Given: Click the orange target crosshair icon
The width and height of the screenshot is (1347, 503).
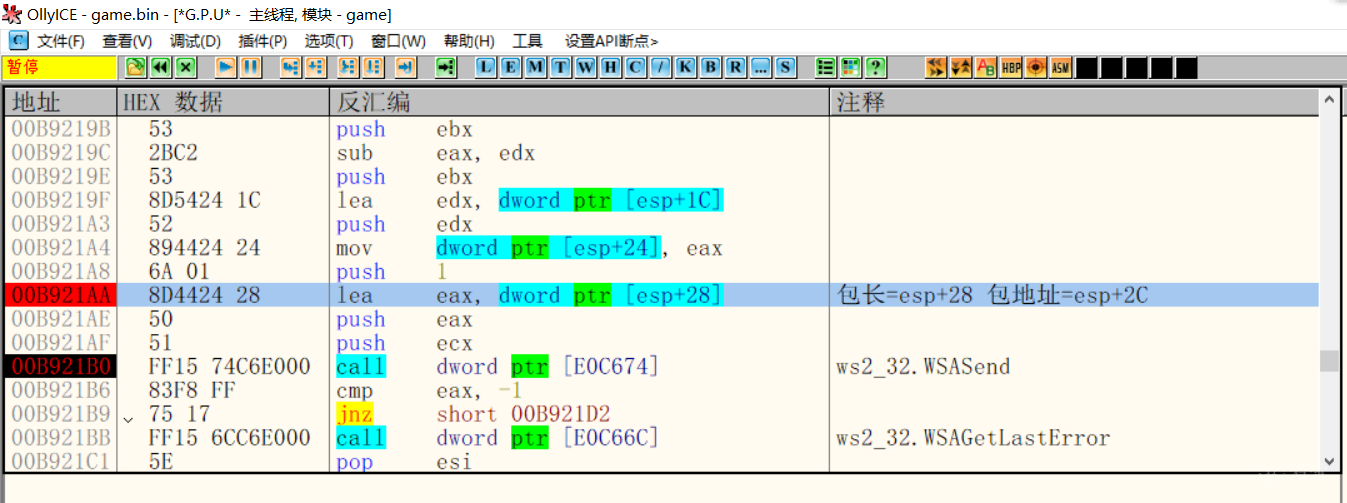Looking at the screenshot, I should click(1036, 67).
